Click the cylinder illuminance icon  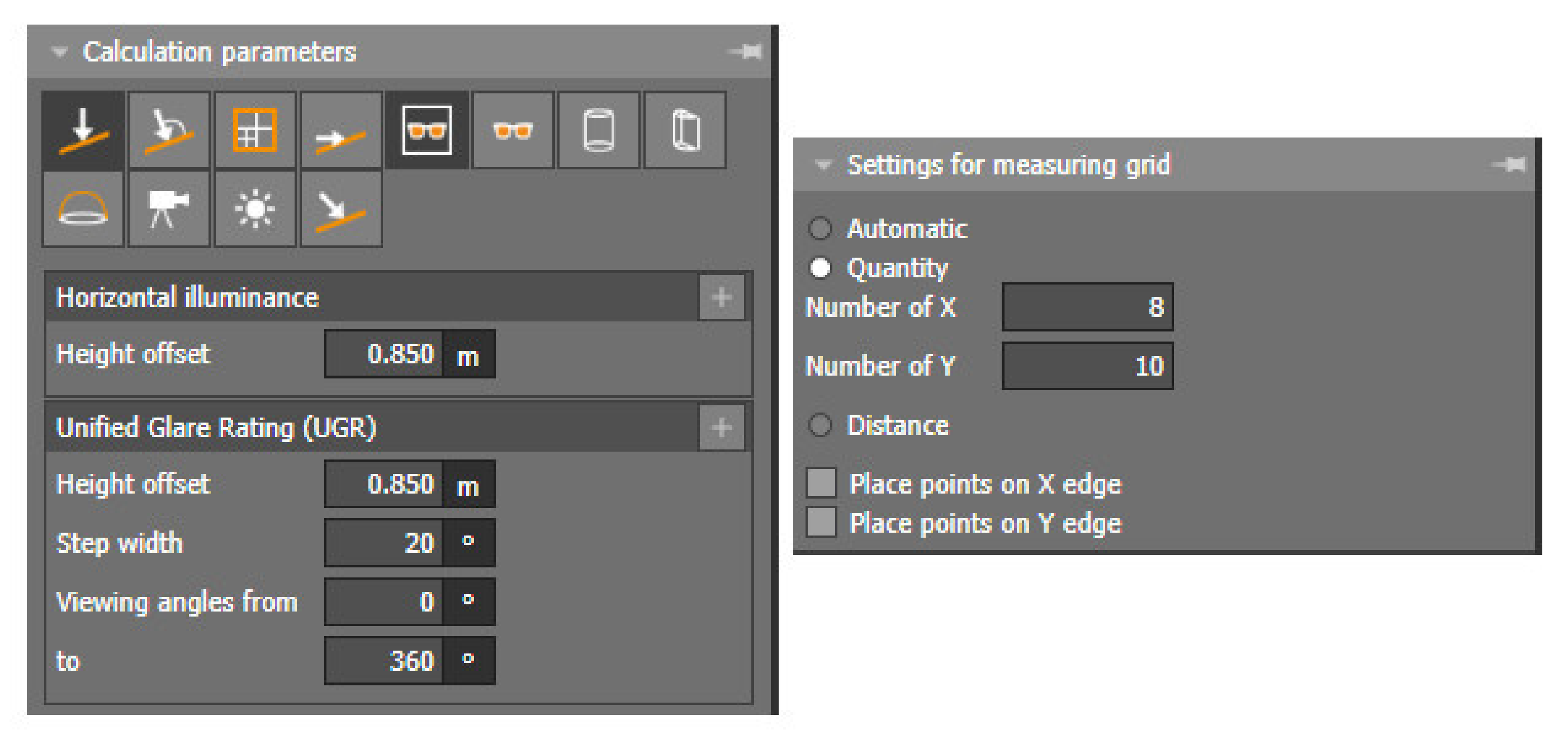(598, 130)
